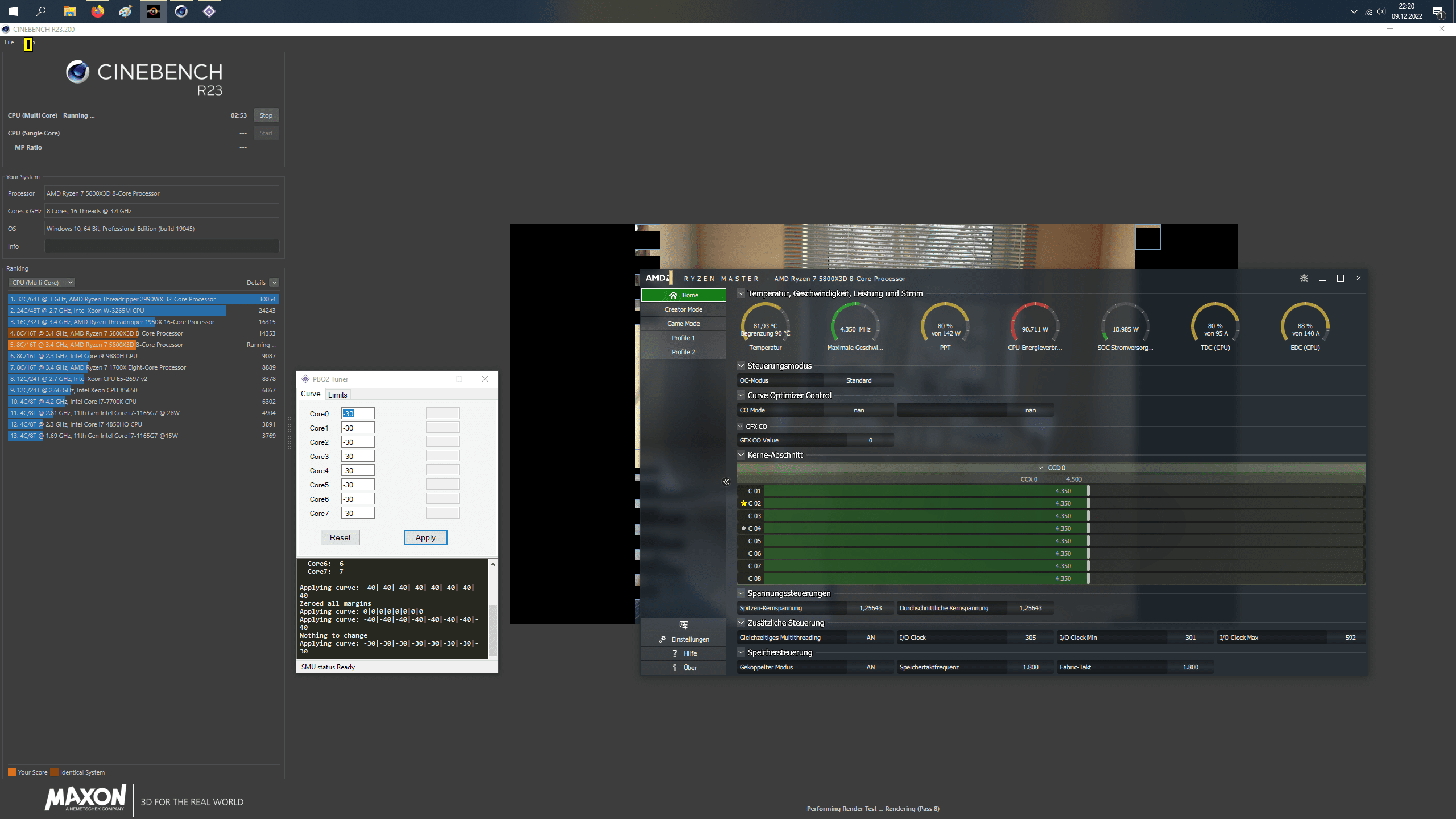Click the bug report icon in Ryzen Master title bar
Viewport: 1456px width, 819px height.
(1304, 278)
